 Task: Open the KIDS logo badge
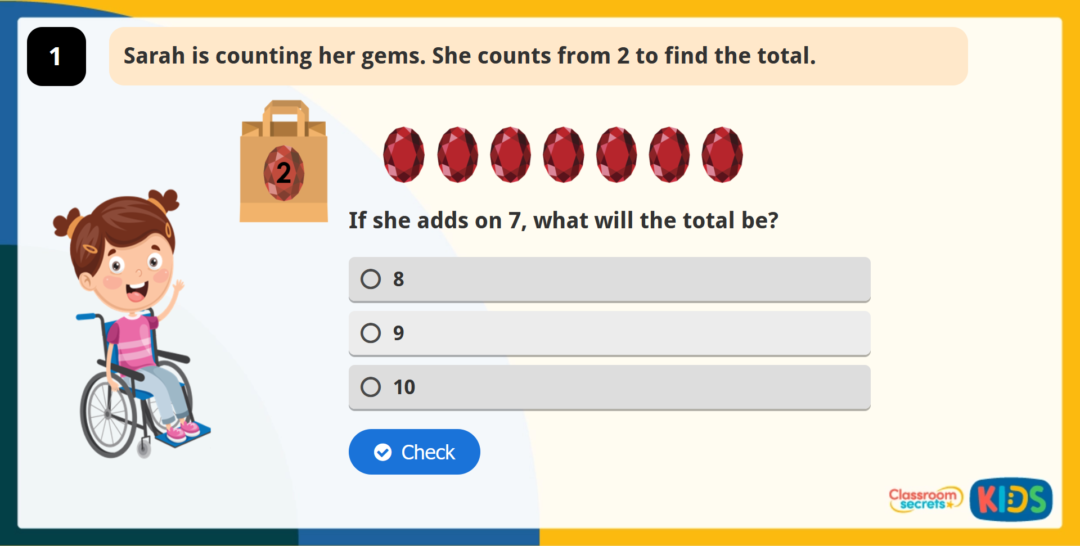point(1010,498)
